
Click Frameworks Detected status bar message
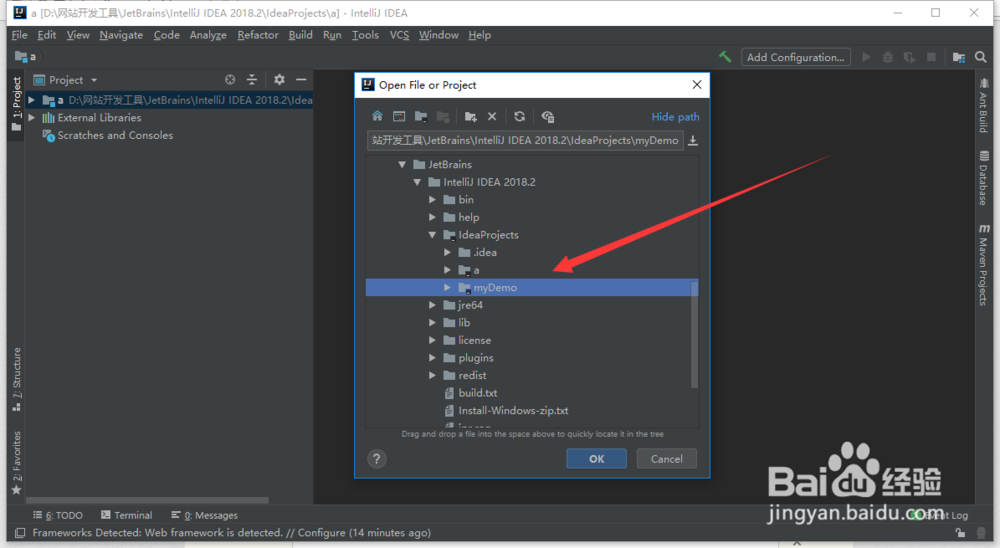(232, 533)
